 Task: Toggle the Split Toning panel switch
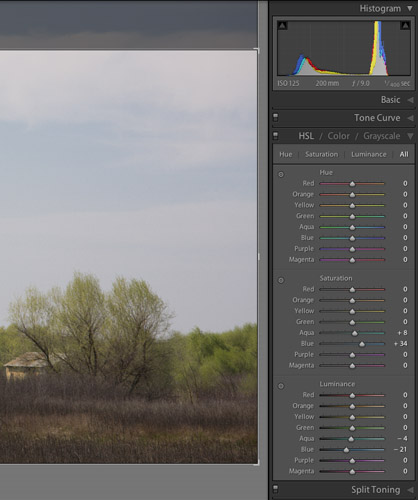tap(275, 489)
